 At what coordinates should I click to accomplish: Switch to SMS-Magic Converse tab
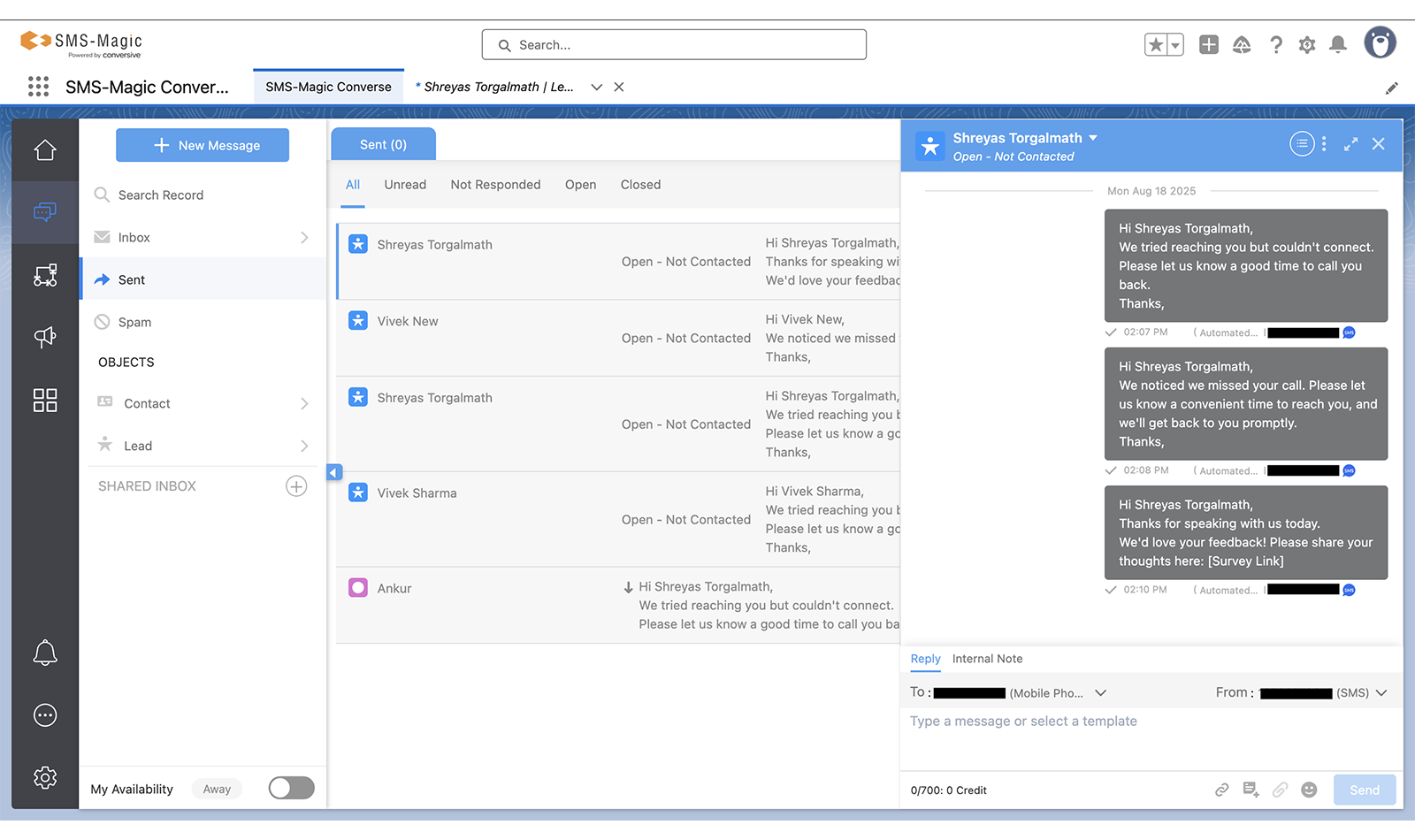pos(328,87)
